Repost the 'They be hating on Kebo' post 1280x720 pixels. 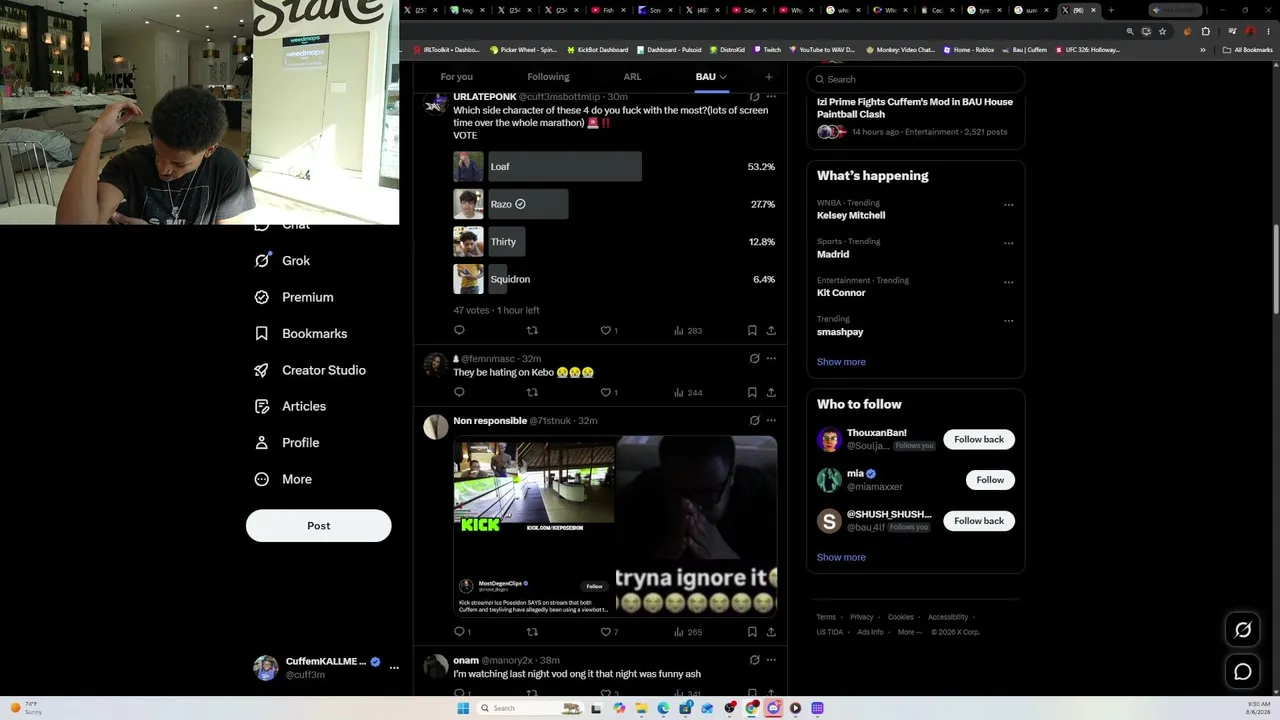tap(532, 392)
